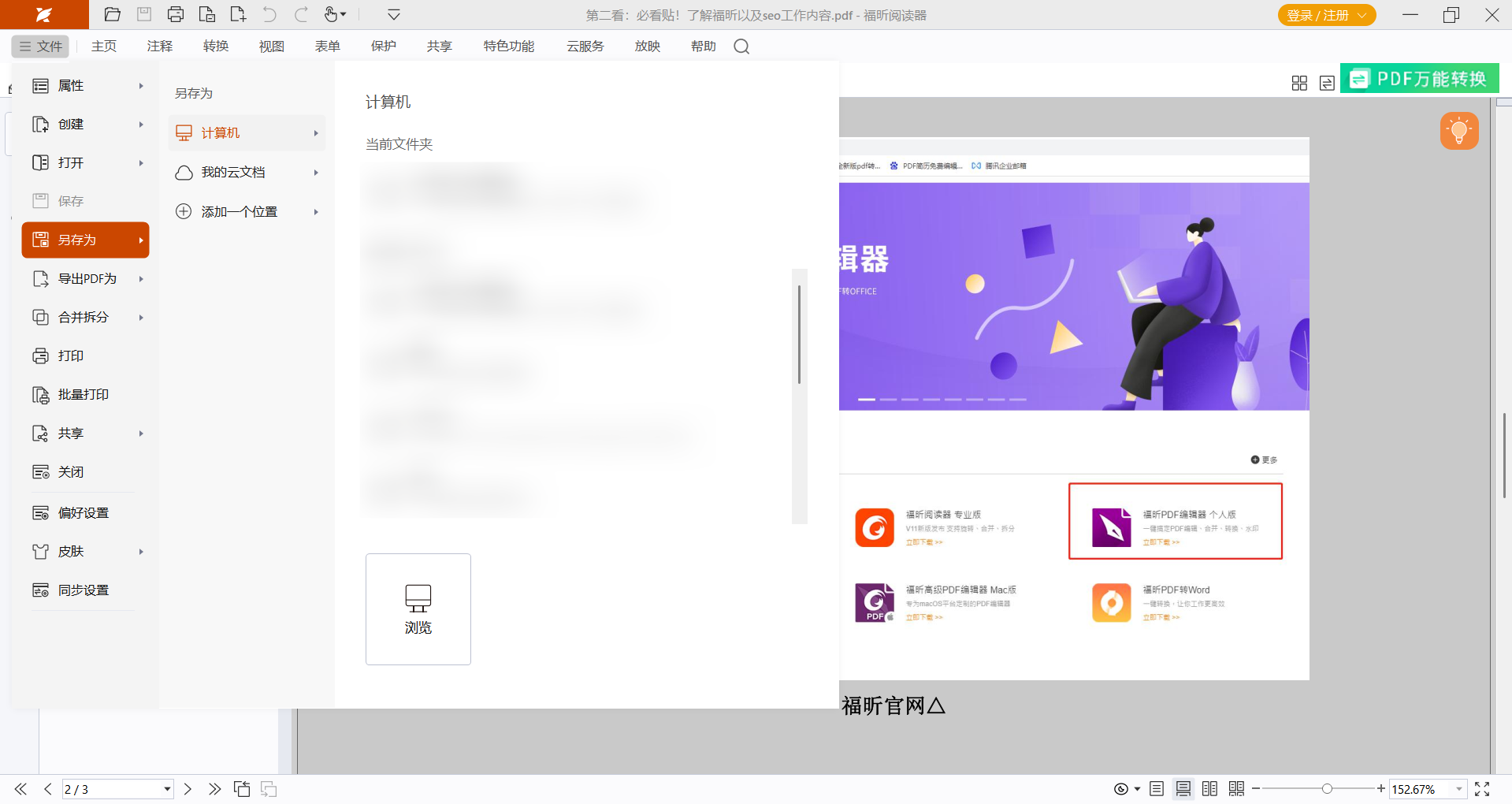Click the PDF万能转换 button
1512x804 pixels.
tap(1420, 79)
